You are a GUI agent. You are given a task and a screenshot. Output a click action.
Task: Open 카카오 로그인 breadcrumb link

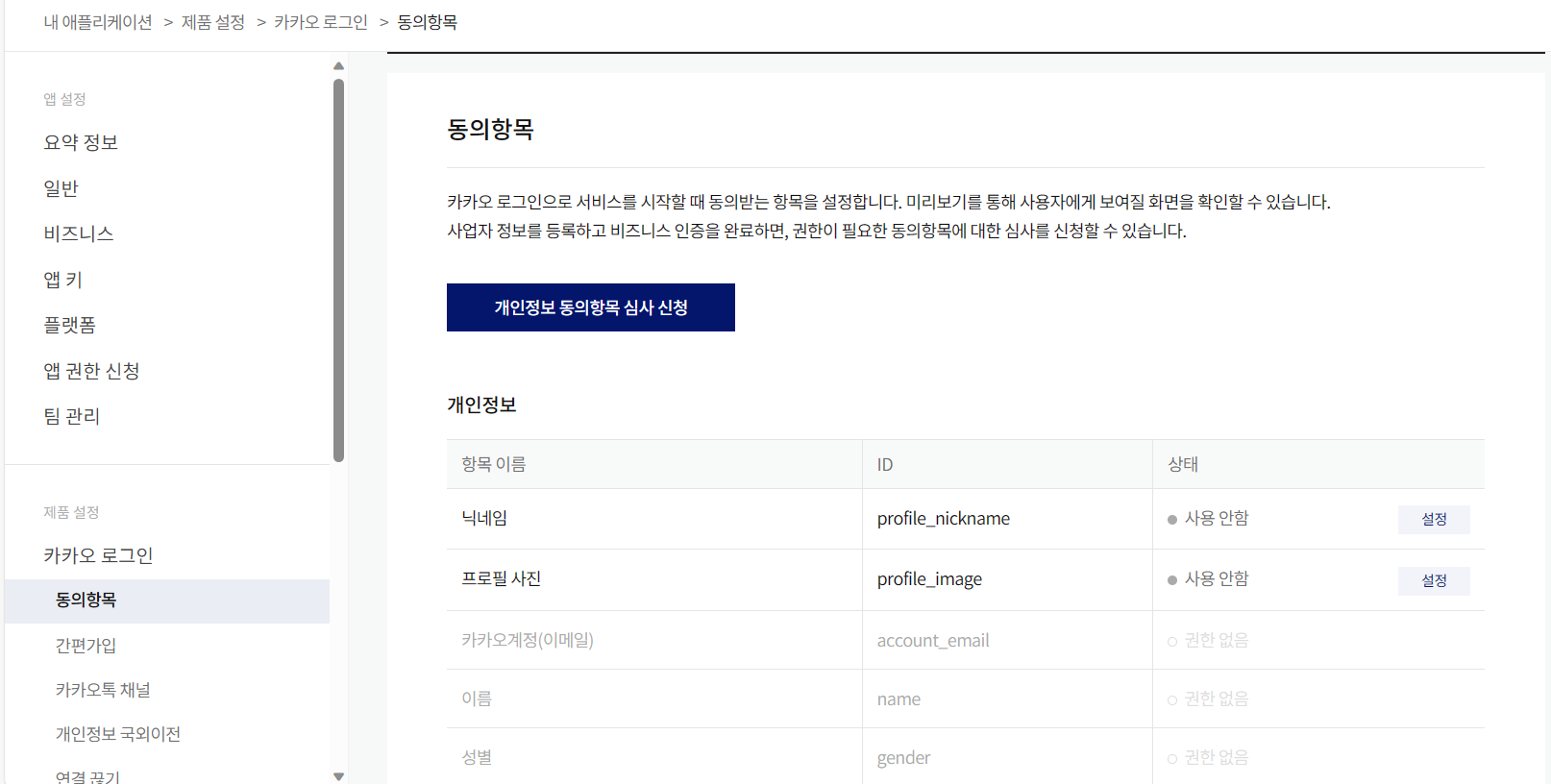point(321,22)
